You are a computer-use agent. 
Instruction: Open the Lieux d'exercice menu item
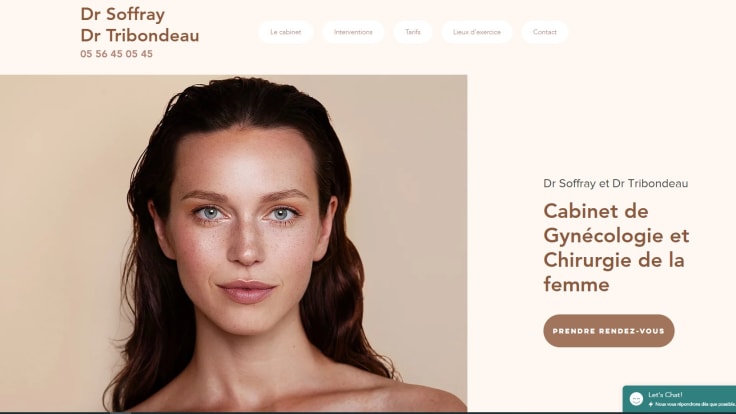[x=476, y=32]
